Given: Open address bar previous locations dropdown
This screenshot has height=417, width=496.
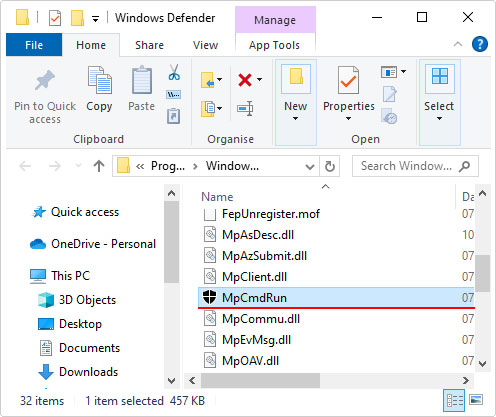Looking at the screenshot, I should (x=310, y=166).
